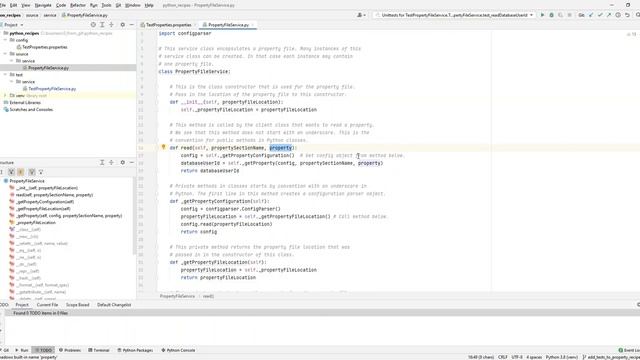Hide the Project tool window
This screenshot has width=640, height=360.
click(x=131, y=25)
